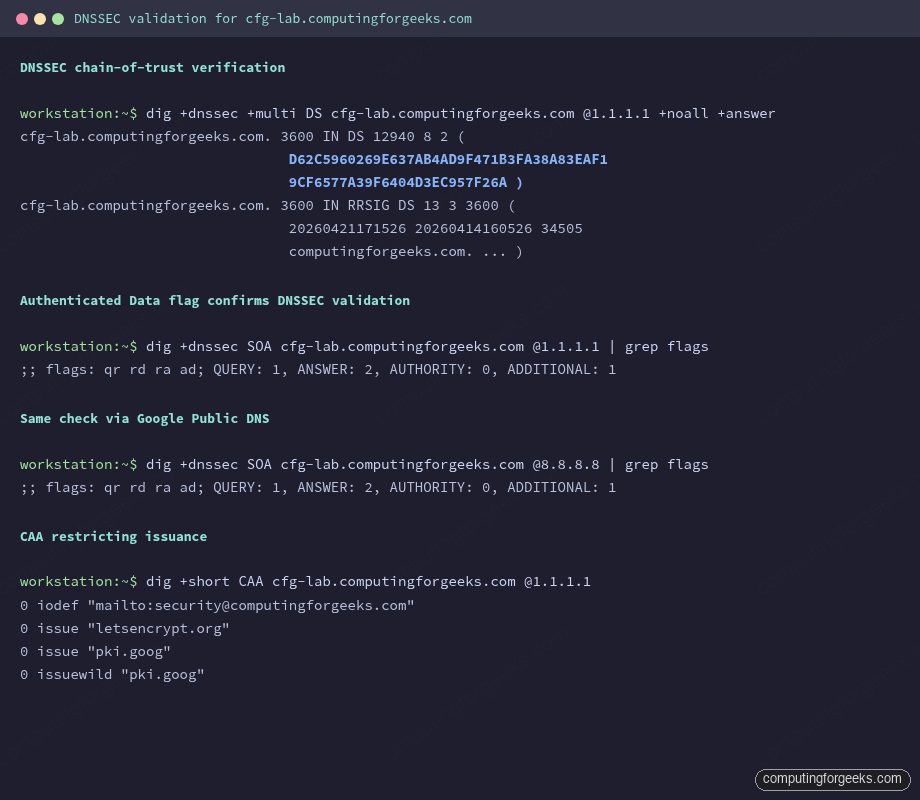Select the CAA restricting issuance heading
This screenshot has height=800, width=920.
[x=113, y=536]
